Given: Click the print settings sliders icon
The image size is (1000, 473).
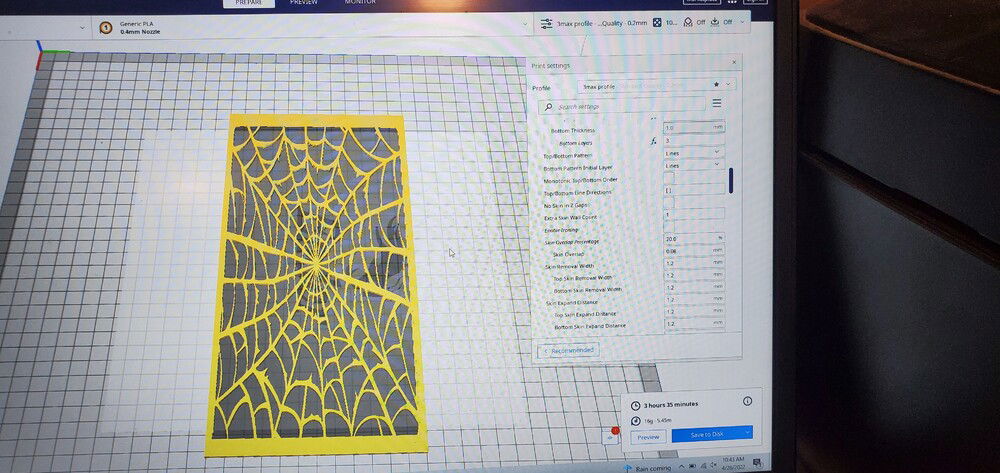Looking at the screenshot, I should click(547, 23).
